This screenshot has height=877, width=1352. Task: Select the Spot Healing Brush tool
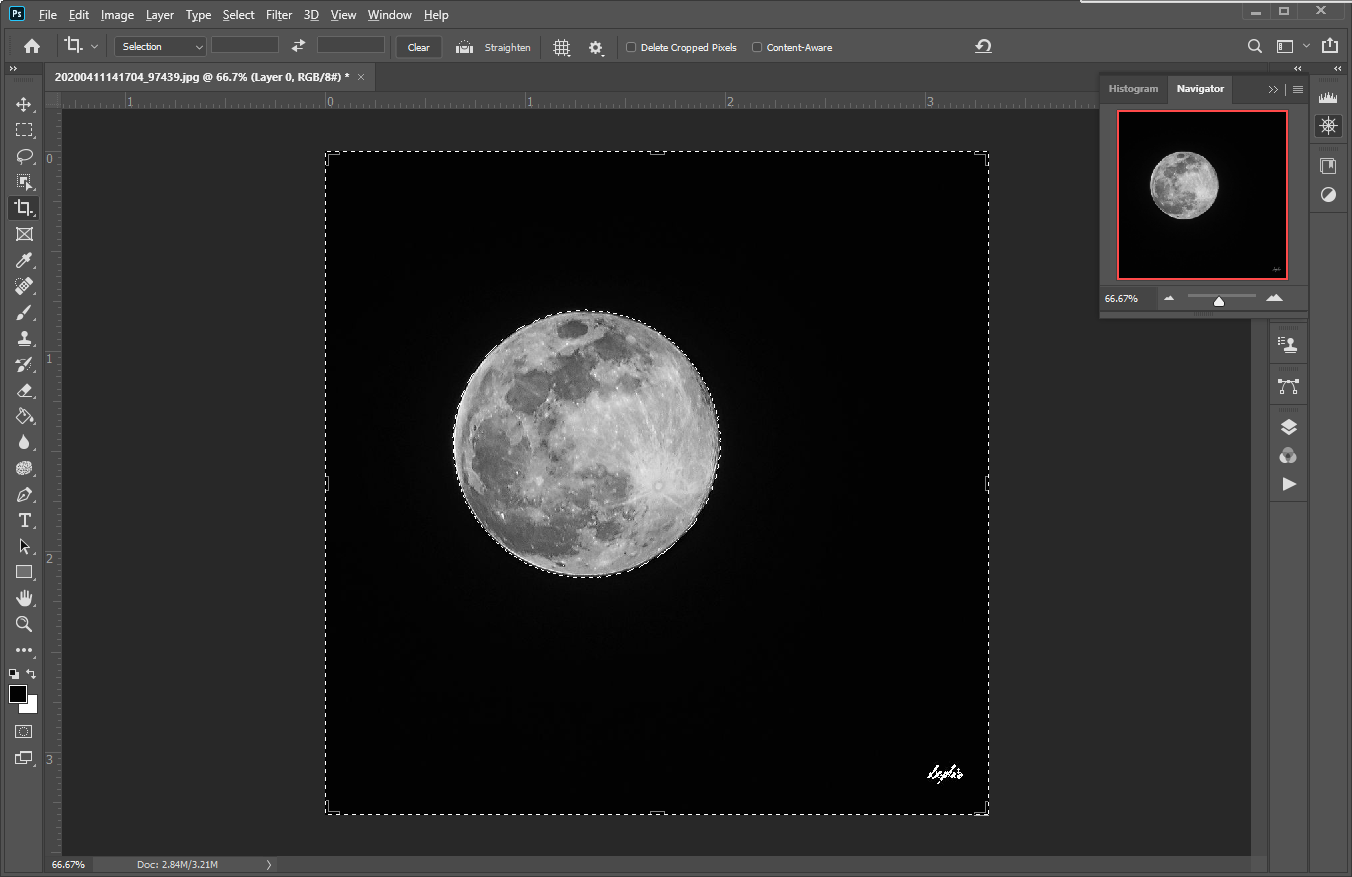[x=24, y=286]
